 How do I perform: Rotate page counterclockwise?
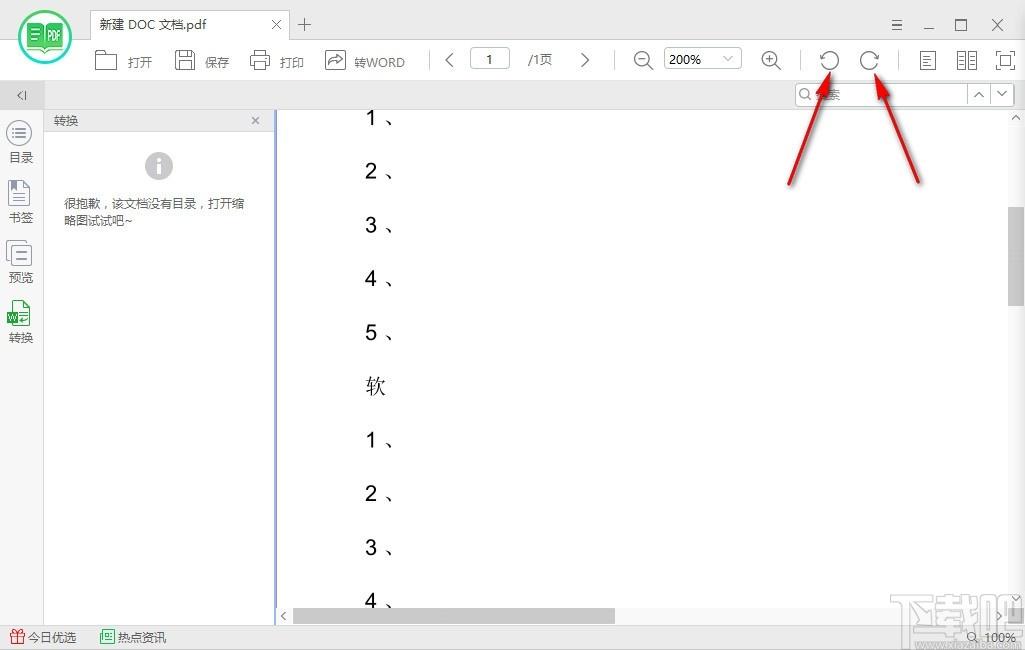pos(829,60)
